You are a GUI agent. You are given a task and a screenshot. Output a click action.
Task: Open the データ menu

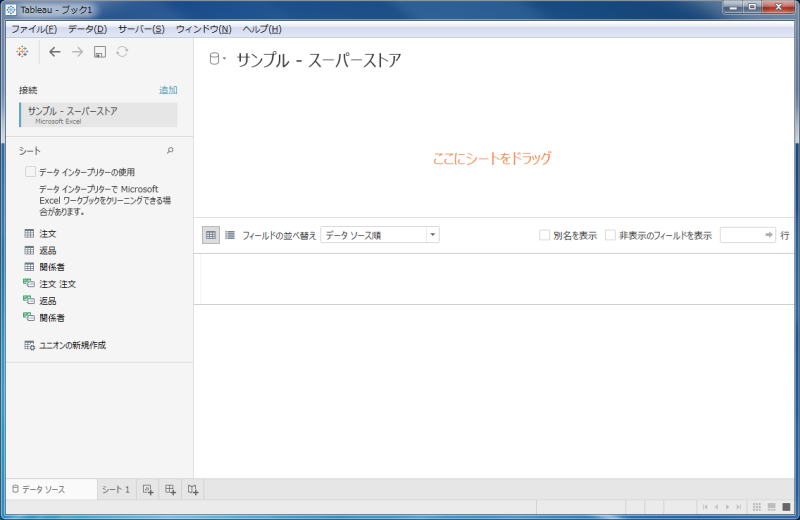[x=87, y=29]
